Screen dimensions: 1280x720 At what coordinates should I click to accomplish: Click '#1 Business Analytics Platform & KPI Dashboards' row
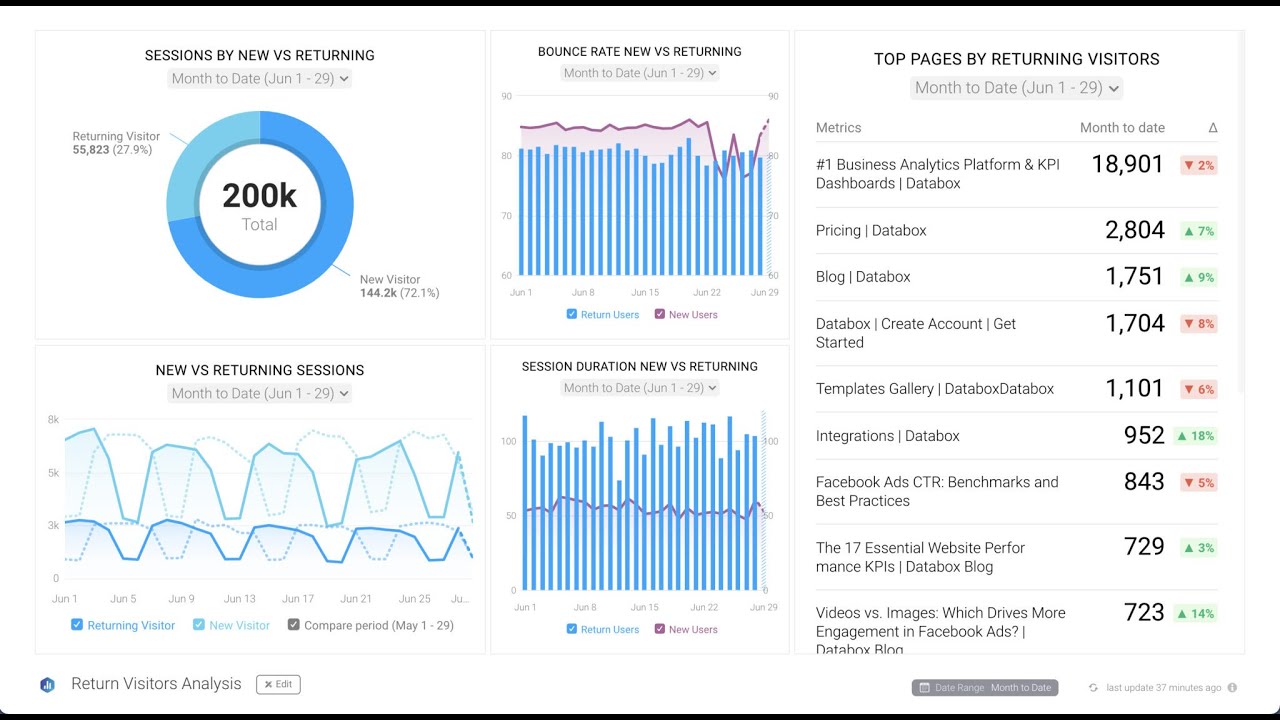click(x=1017, y=174)
